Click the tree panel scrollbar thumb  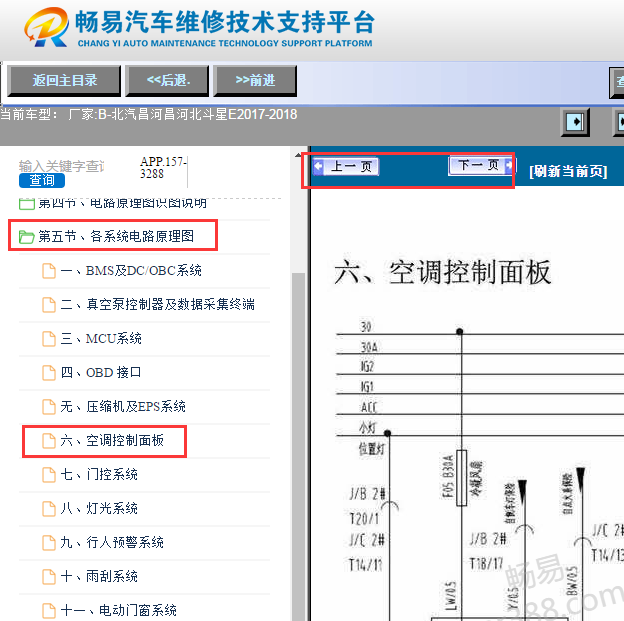(x=298, y=446)
